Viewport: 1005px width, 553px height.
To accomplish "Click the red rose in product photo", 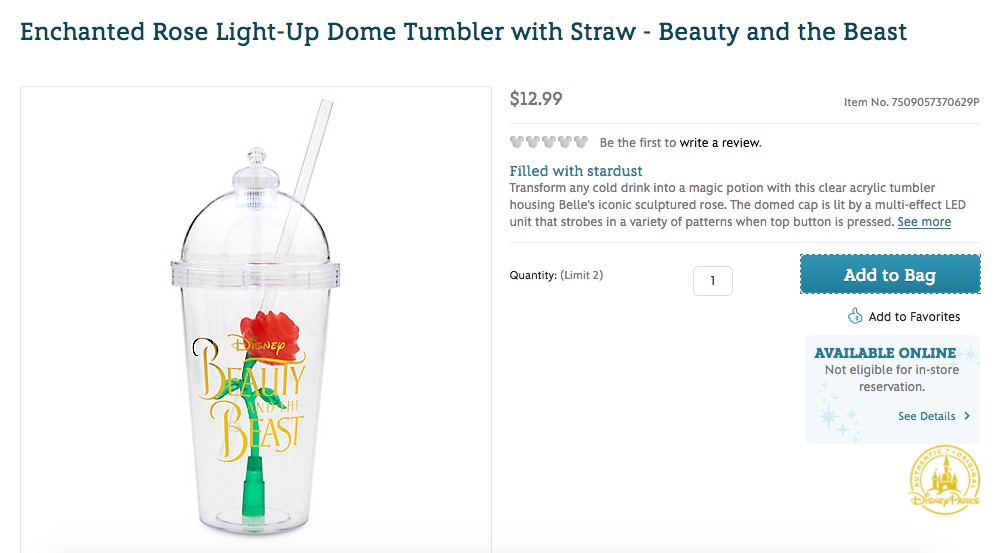I will pyautogui.click(x=272, y=335).
